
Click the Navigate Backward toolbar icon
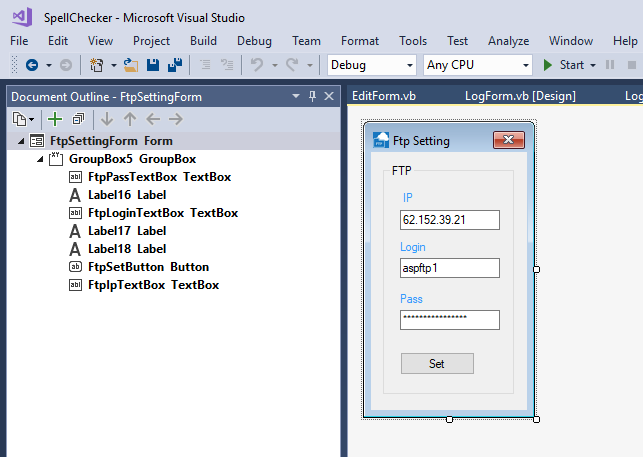32,65
